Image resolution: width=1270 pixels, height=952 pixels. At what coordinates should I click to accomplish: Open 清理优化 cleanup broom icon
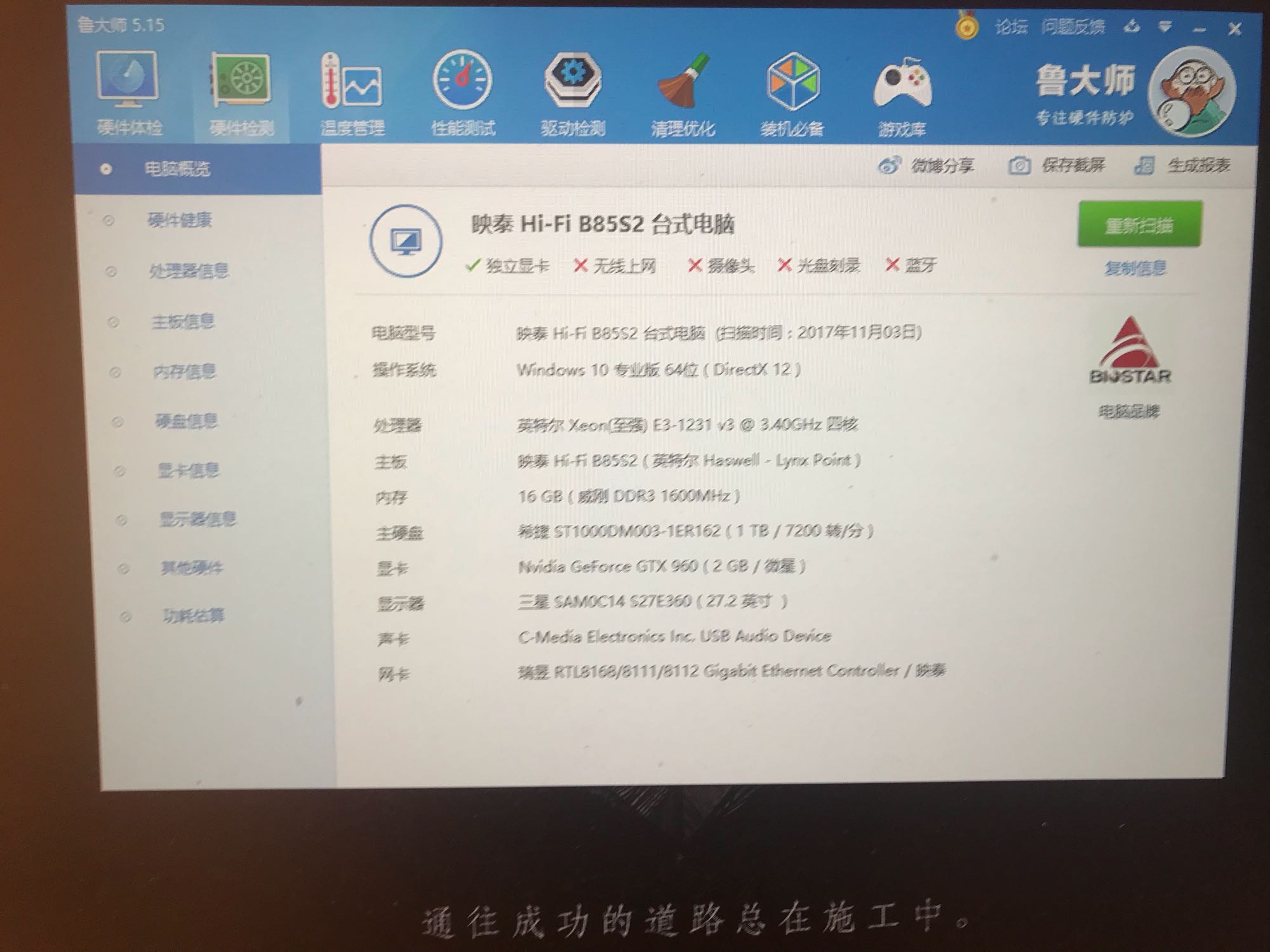click(x=683, y=94)
